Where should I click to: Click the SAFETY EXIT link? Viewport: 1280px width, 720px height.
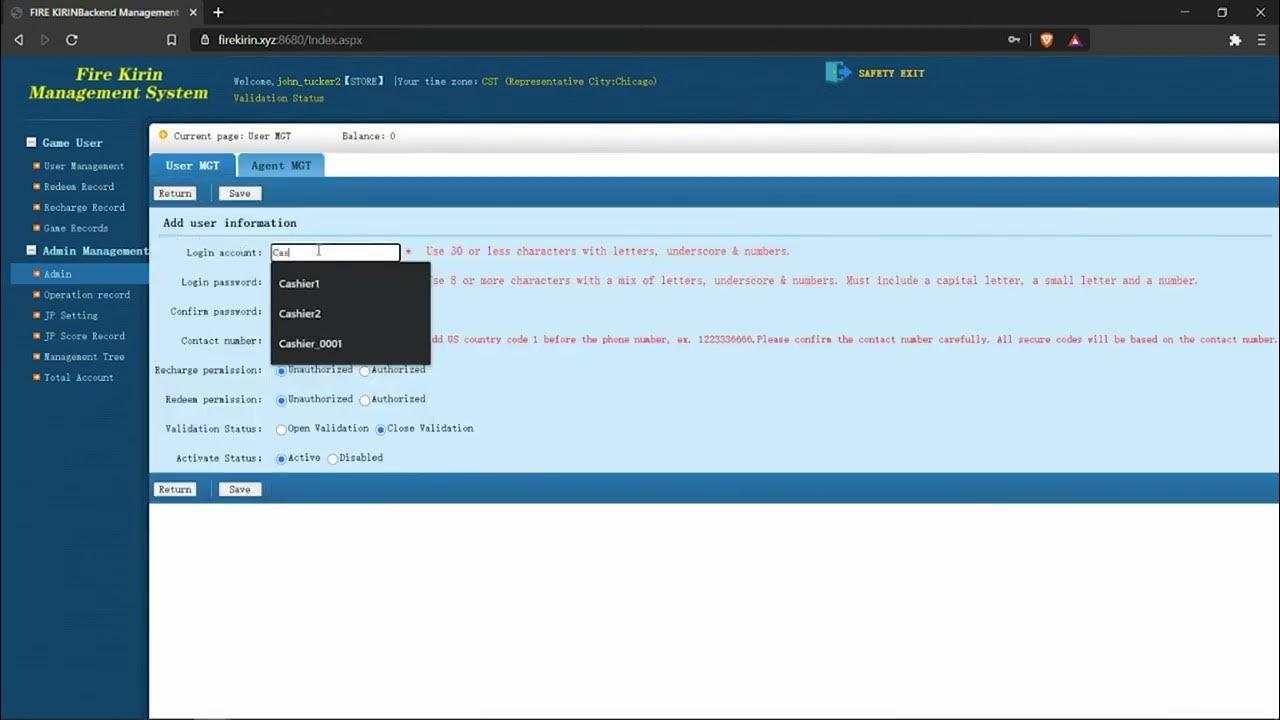891,73
